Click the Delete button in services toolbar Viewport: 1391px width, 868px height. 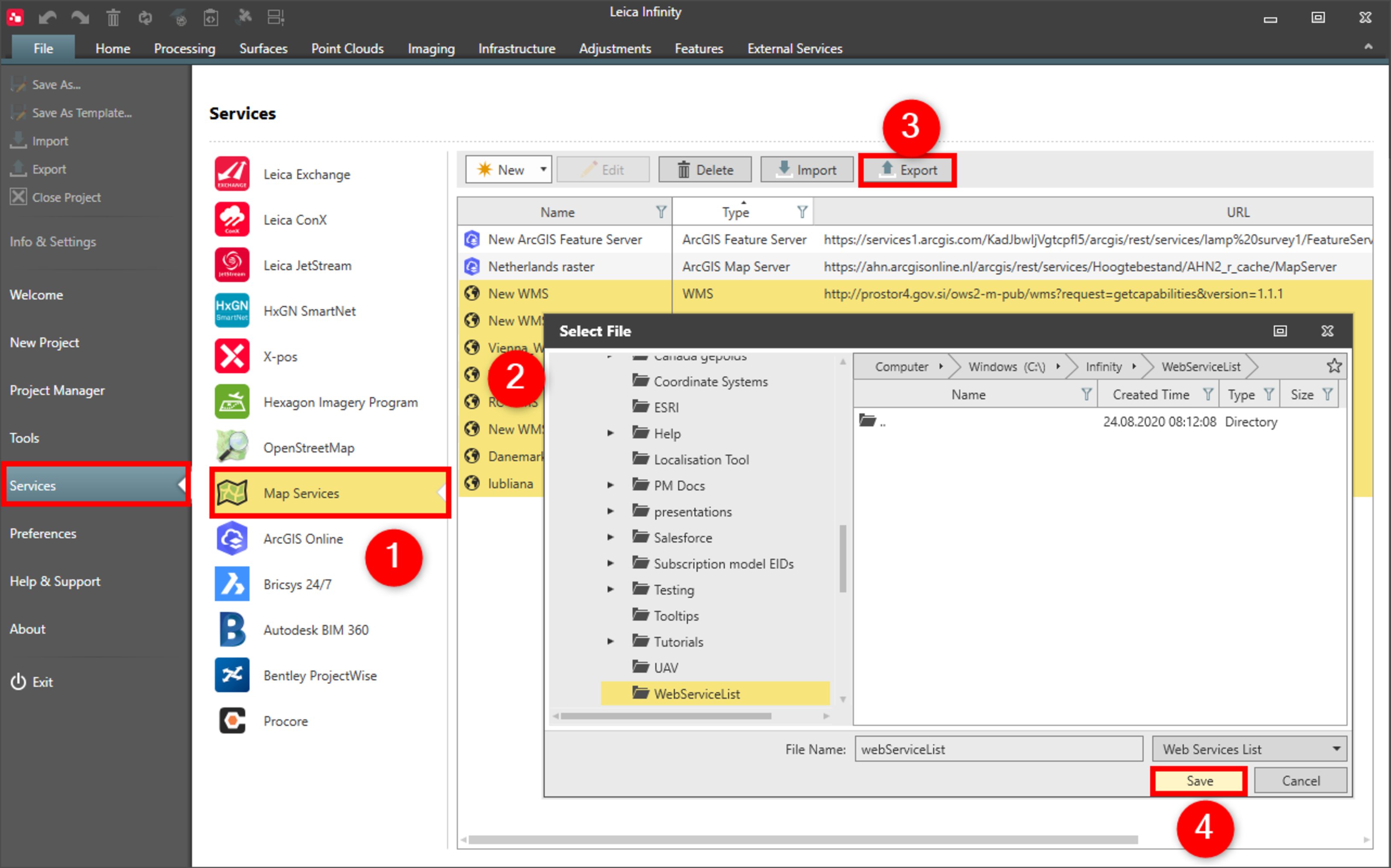pos(705,170)
